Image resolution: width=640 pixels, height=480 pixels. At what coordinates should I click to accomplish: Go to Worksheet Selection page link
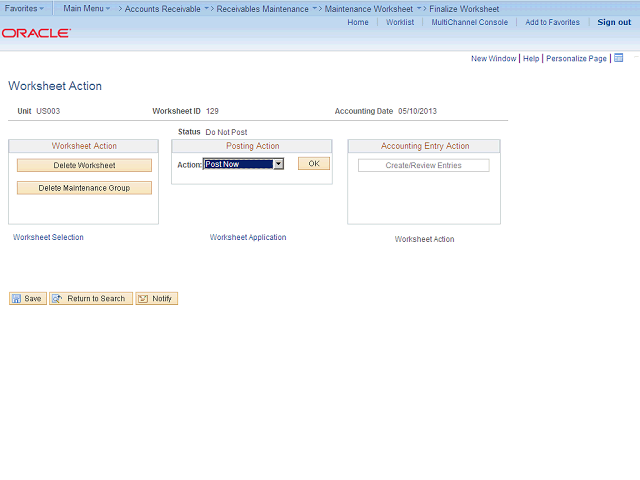click(x=48, y=237)
